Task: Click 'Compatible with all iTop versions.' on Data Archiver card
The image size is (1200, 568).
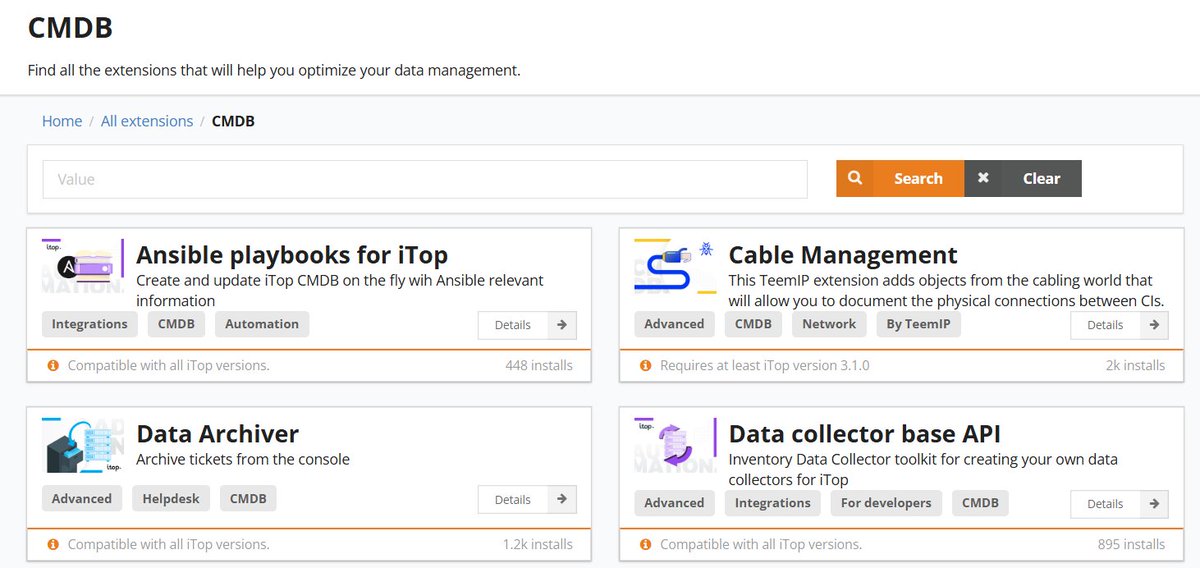Action: coord(168,545)
